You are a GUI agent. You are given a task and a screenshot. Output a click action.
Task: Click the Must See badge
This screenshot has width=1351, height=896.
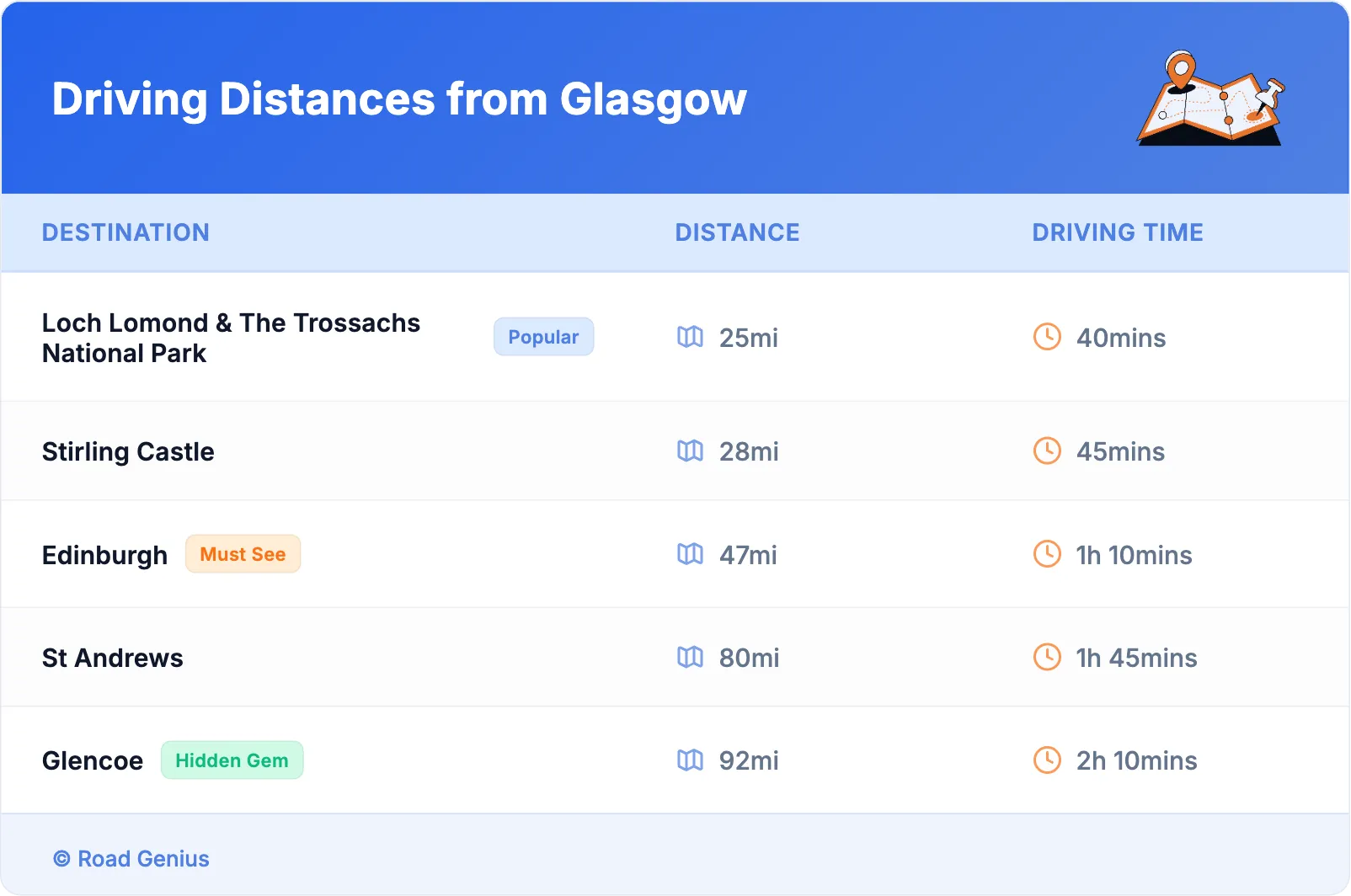click(243, 554)
